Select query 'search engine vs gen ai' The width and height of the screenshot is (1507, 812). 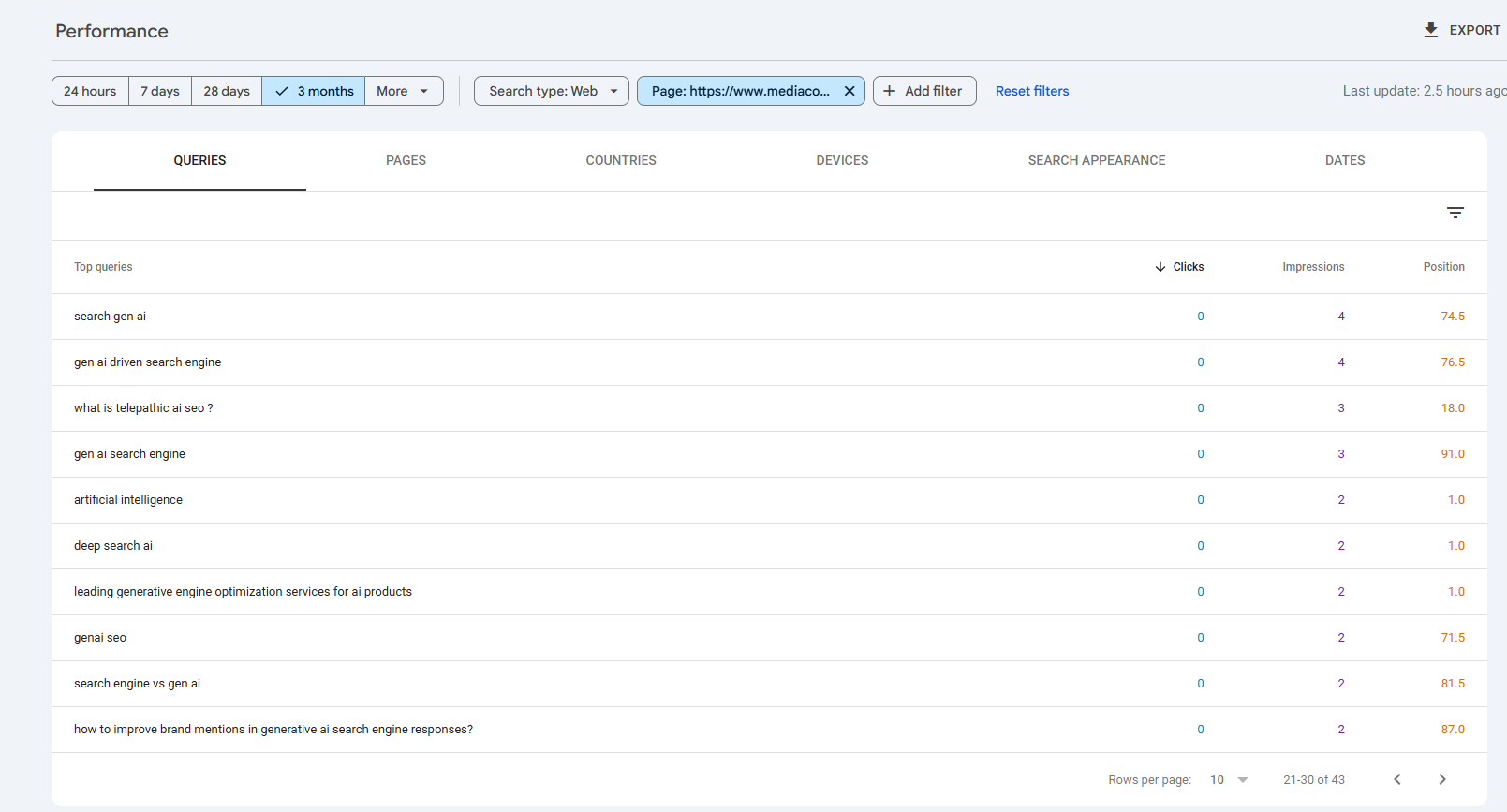coord(137,684)
